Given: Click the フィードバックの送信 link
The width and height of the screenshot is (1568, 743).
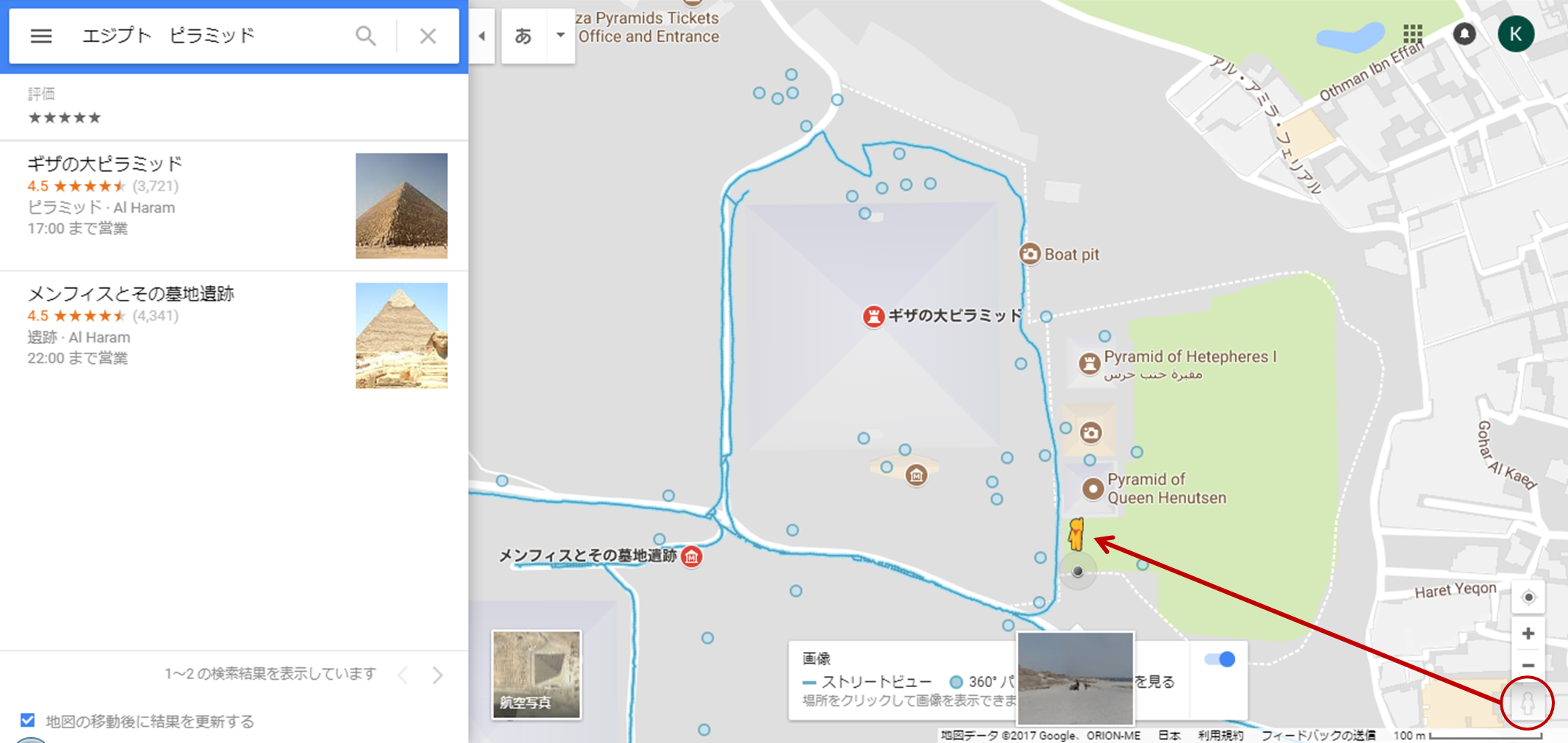Looking at the screenshot, I should pyautogui.click(x=1319, y=735).
